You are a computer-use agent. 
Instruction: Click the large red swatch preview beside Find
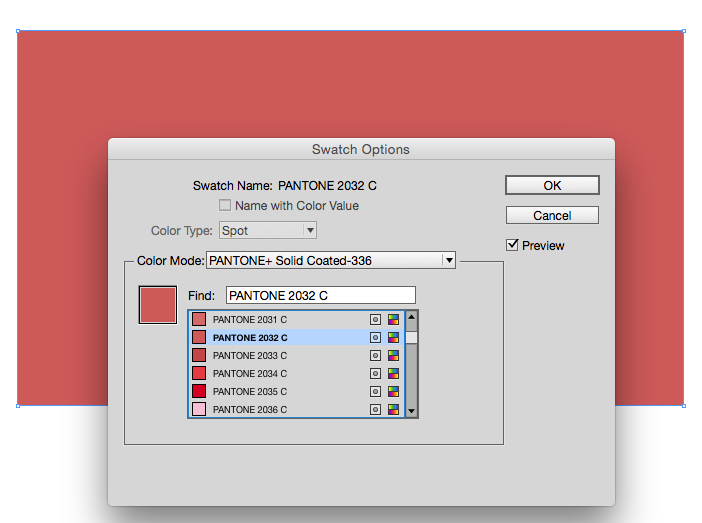pyautogui.click(x=158, y=305)
